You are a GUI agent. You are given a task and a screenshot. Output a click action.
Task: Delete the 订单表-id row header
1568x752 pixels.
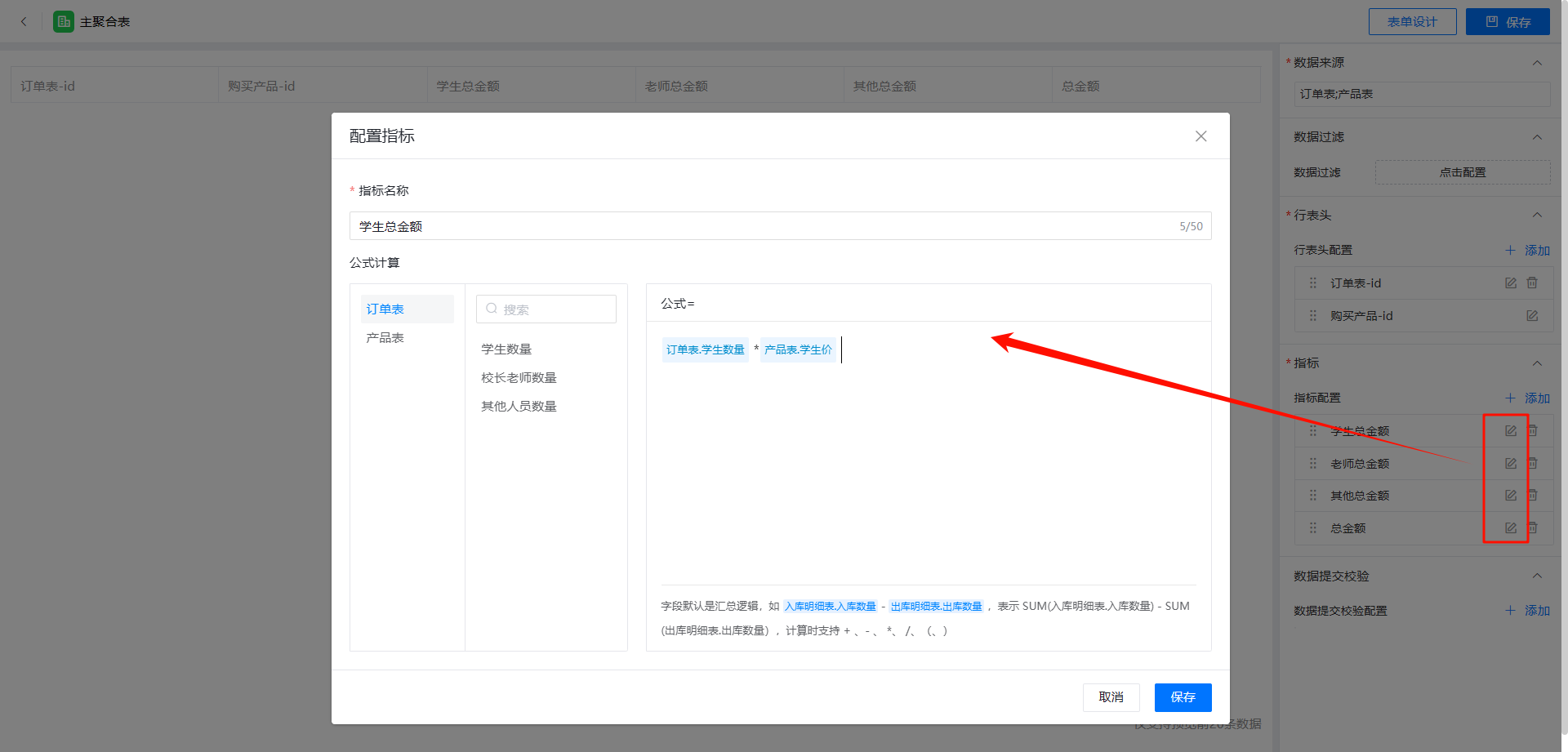[x=1532, y=283]
